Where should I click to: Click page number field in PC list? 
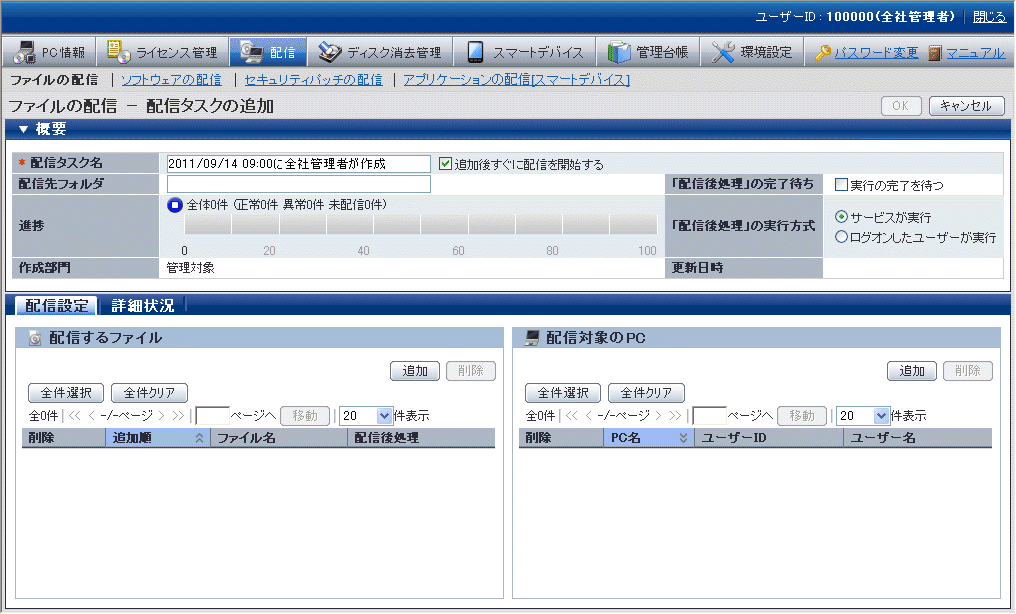pyautogui.click(x=709, y=415)
